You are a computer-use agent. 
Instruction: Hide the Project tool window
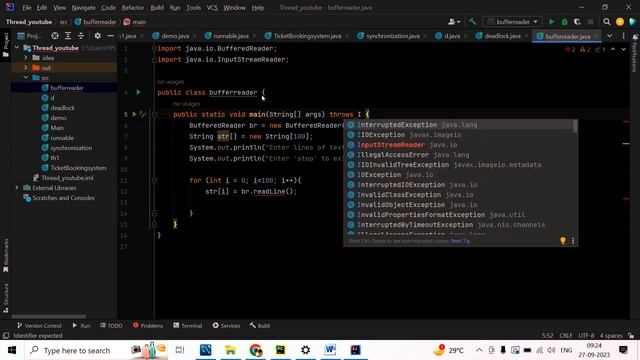click(x=110, y=36)
